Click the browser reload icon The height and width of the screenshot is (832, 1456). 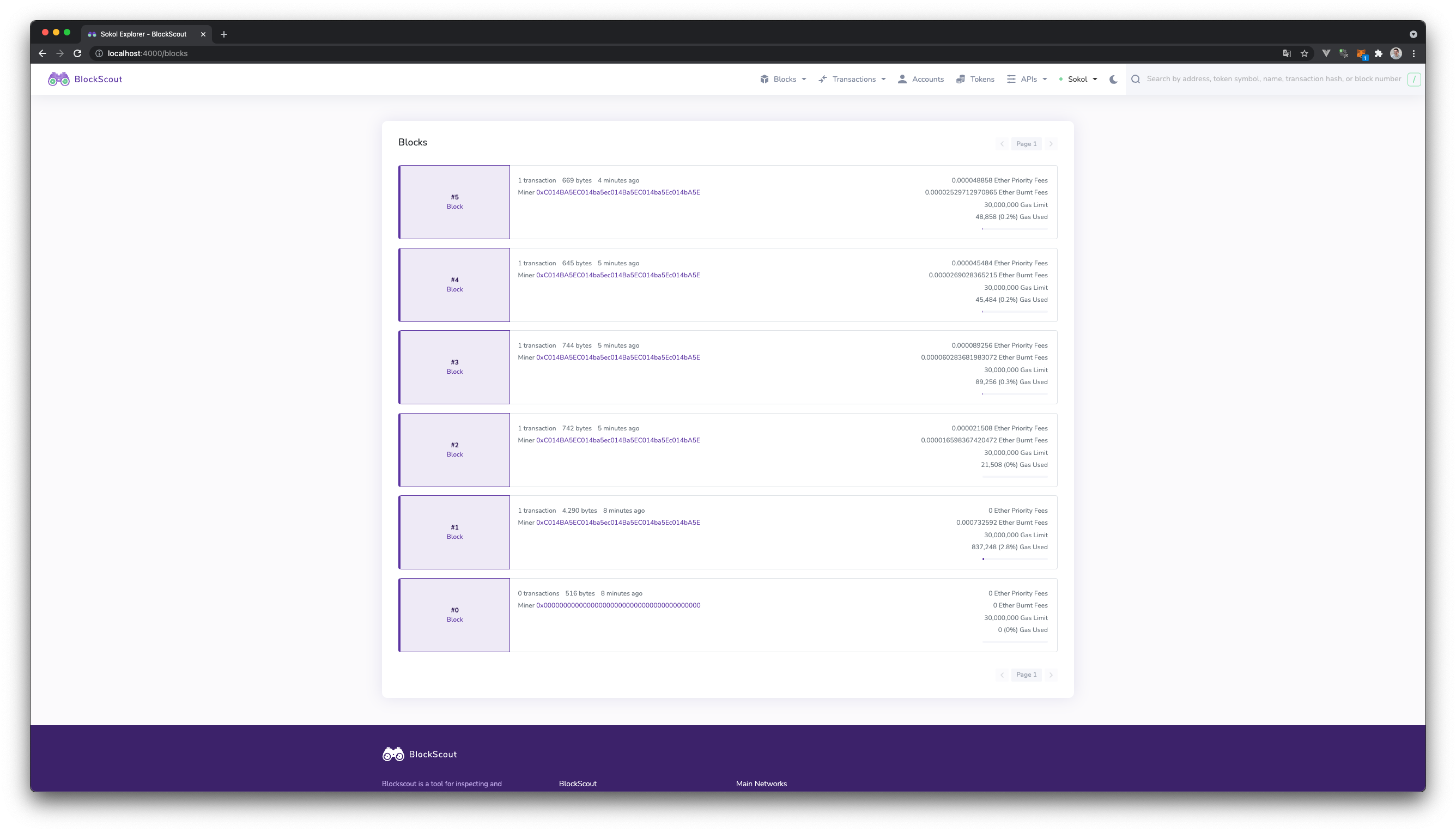click(78, 53)
